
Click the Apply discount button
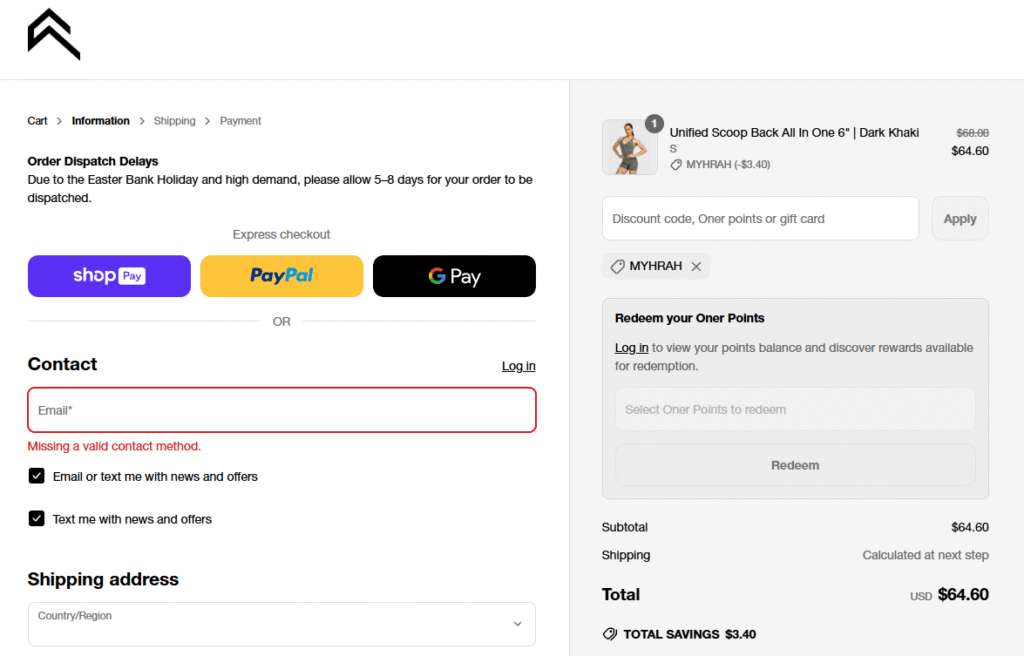(959, 218)
